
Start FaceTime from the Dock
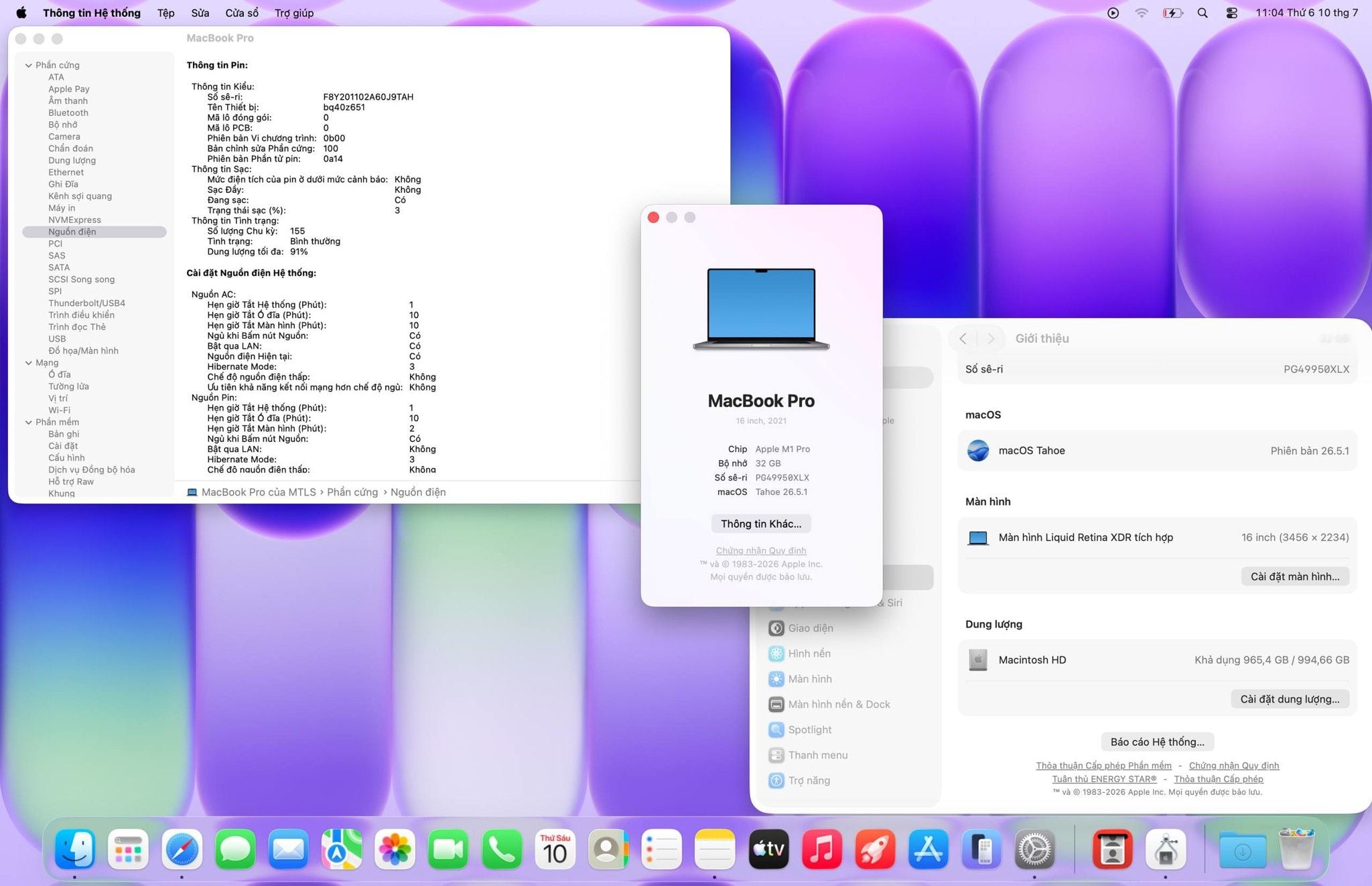coord(448,849)
